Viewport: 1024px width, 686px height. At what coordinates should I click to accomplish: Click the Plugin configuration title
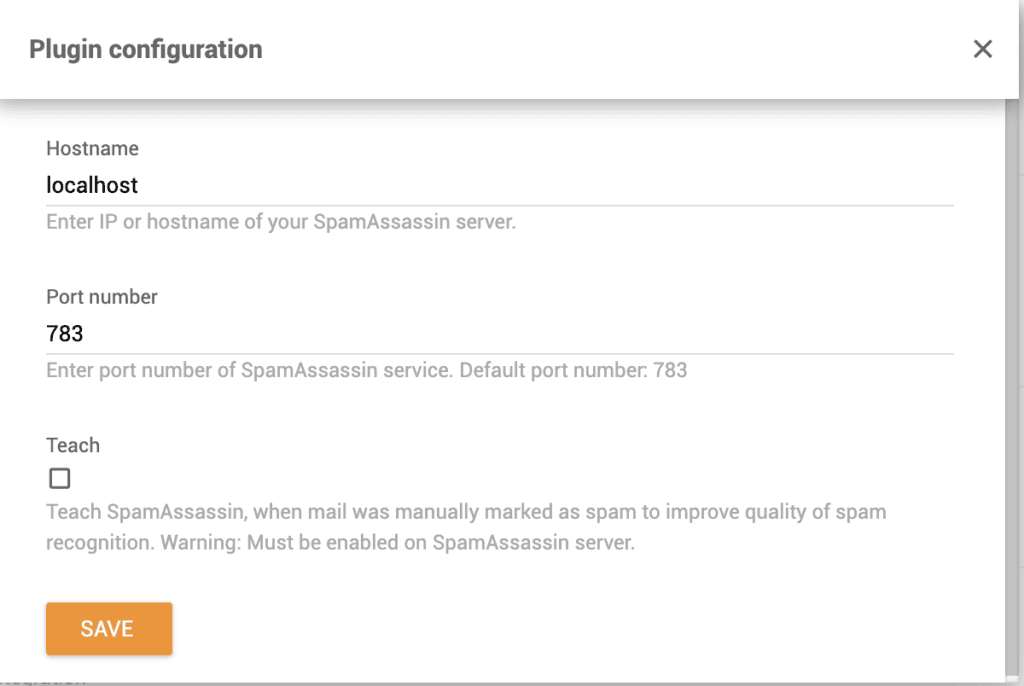pos(146,49)
